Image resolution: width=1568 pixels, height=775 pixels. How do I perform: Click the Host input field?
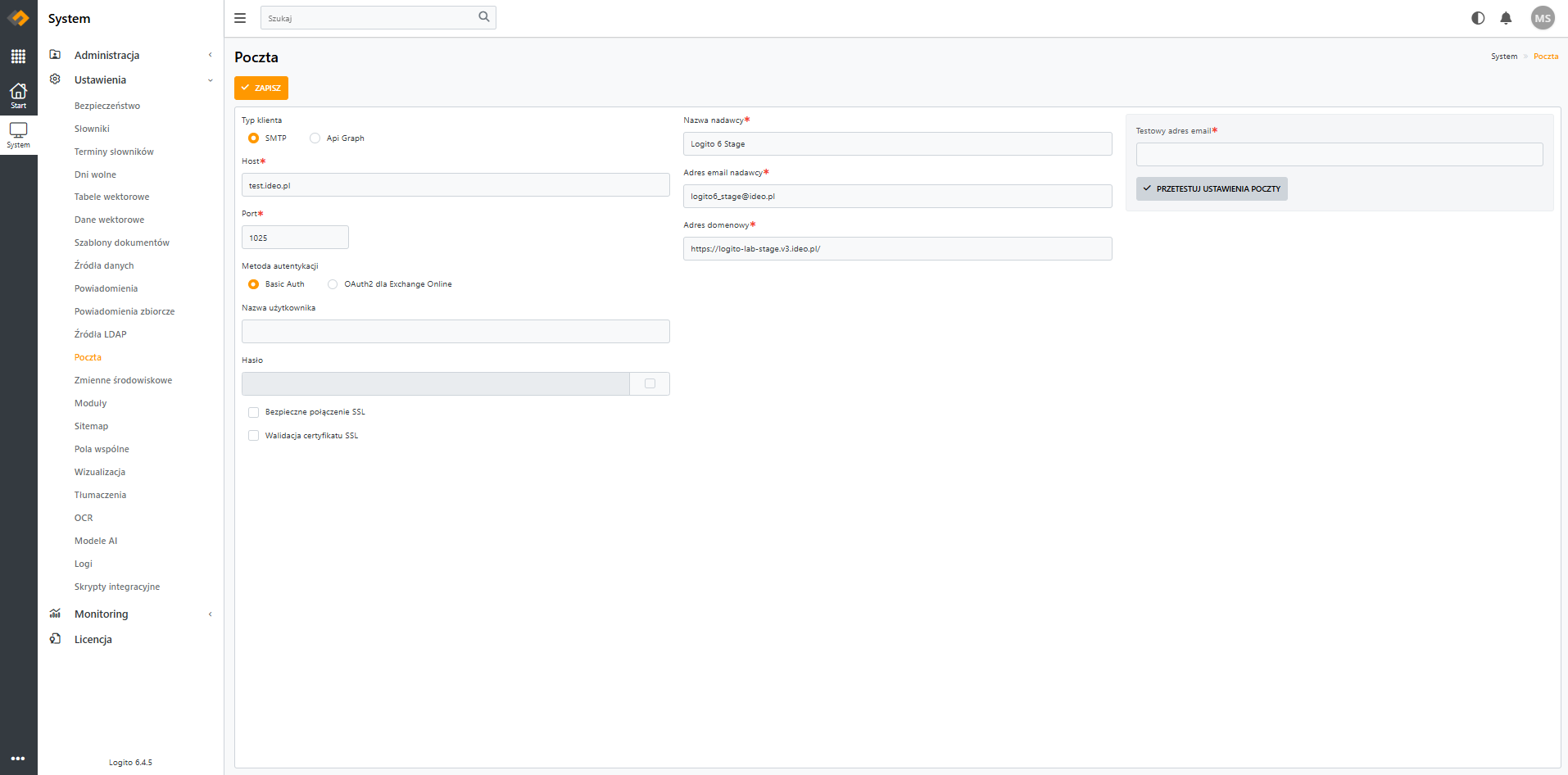click(x=455, y=185)
